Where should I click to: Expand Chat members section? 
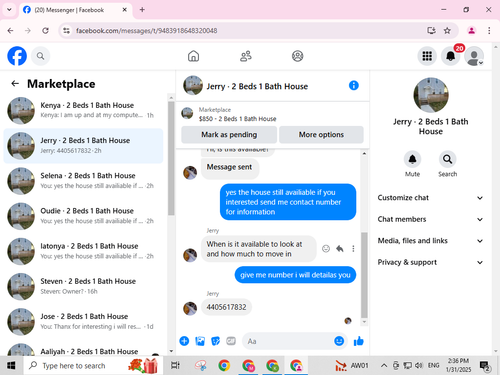(x=430, y=219)
